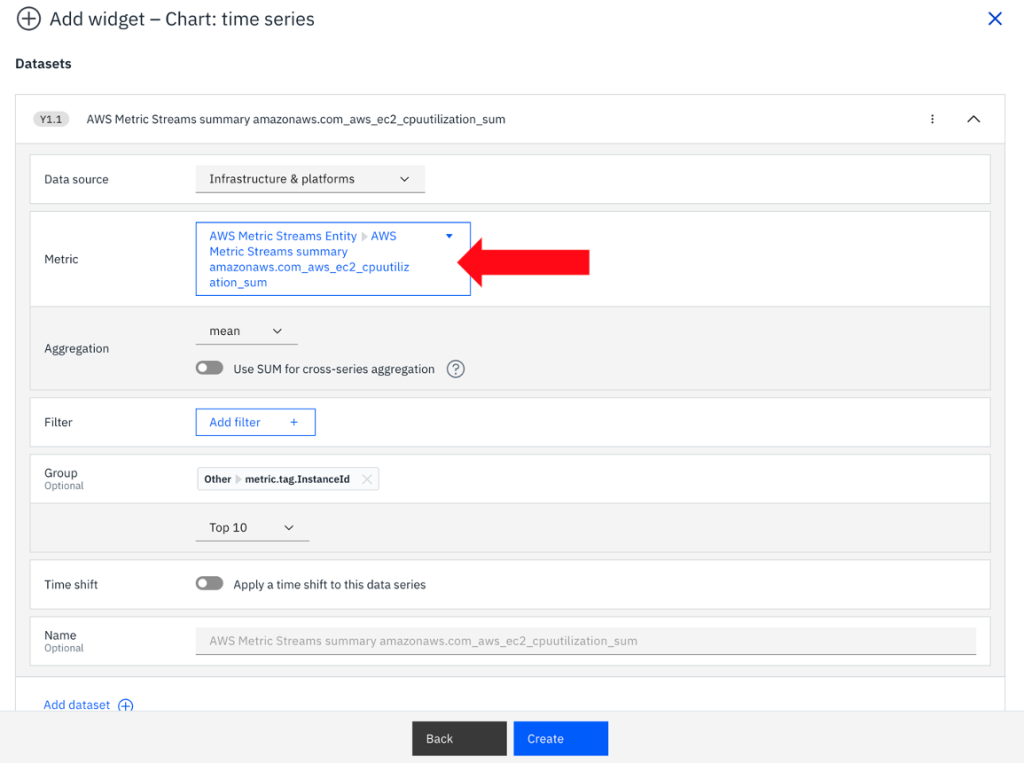Click the Y1.1 dataset badge

click(x=51, y=118)
